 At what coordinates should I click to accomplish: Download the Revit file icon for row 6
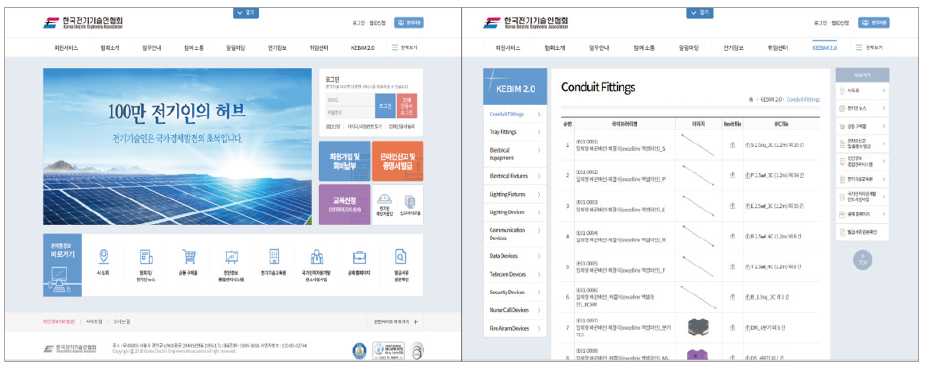pos(732,298)
